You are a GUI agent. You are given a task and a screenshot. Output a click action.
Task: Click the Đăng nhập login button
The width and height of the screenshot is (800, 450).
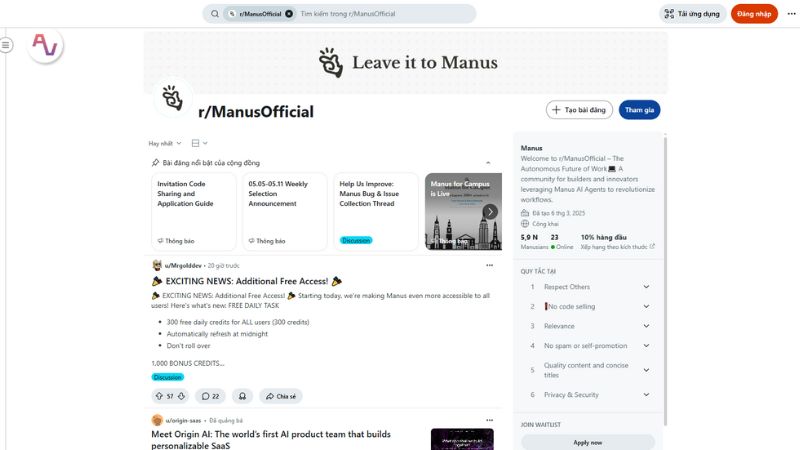(x=754, y=14)
